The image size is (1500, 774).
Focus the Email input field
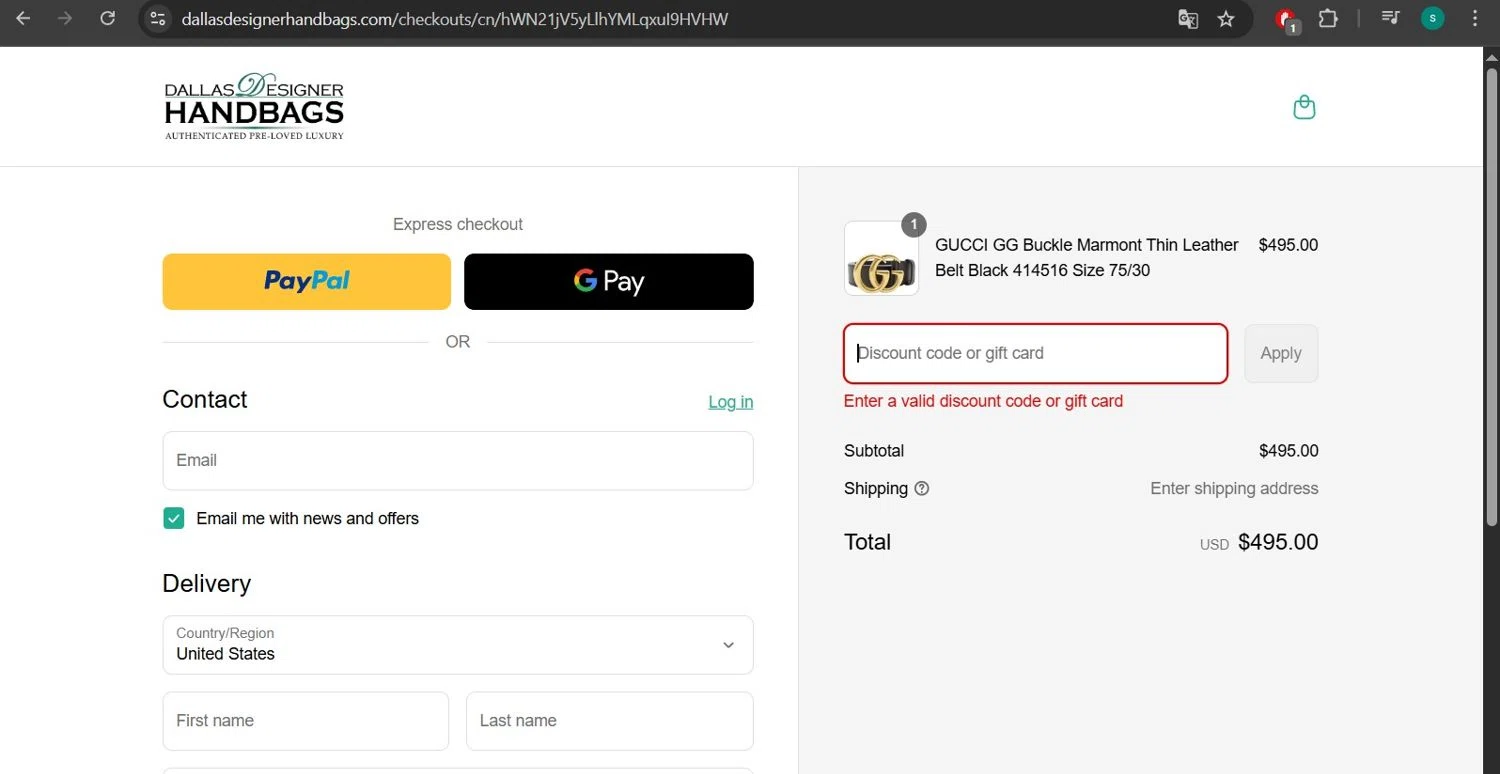pos(458,461)
